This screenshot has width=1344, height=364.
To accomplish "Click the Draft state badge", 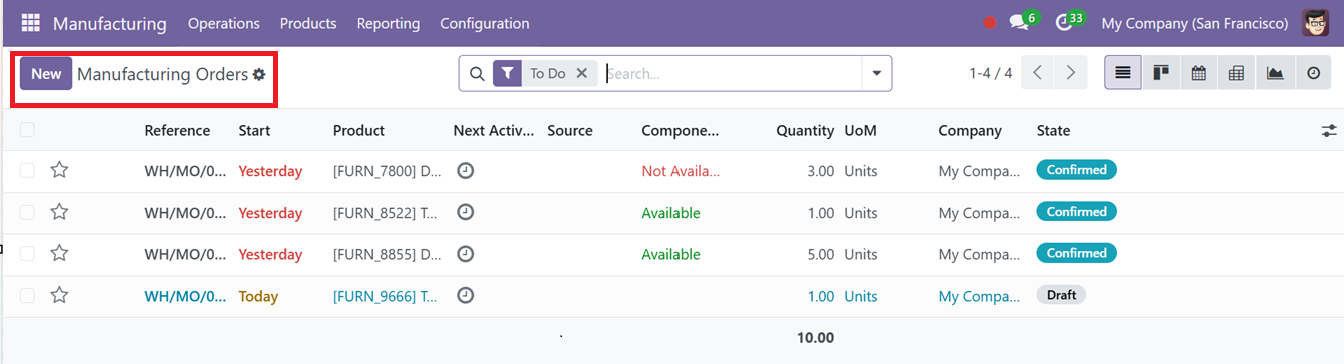I will (1061, 295).
